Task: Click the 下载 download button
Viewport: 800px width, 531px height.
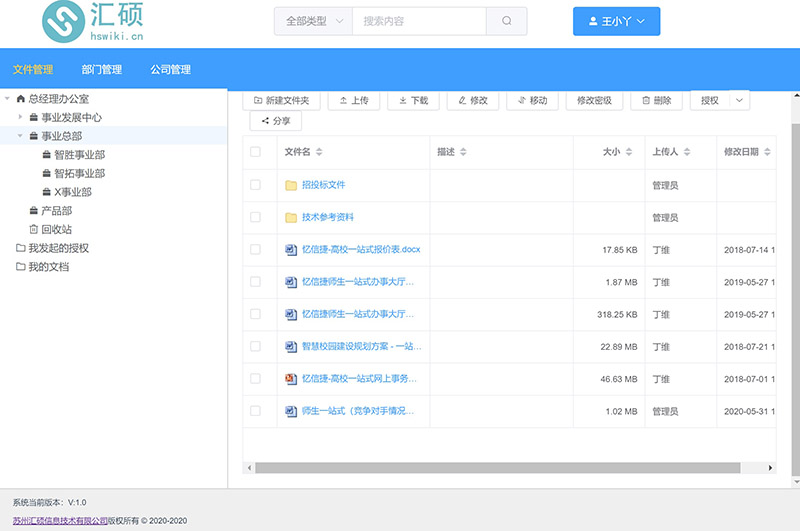Action: [413, 100]
